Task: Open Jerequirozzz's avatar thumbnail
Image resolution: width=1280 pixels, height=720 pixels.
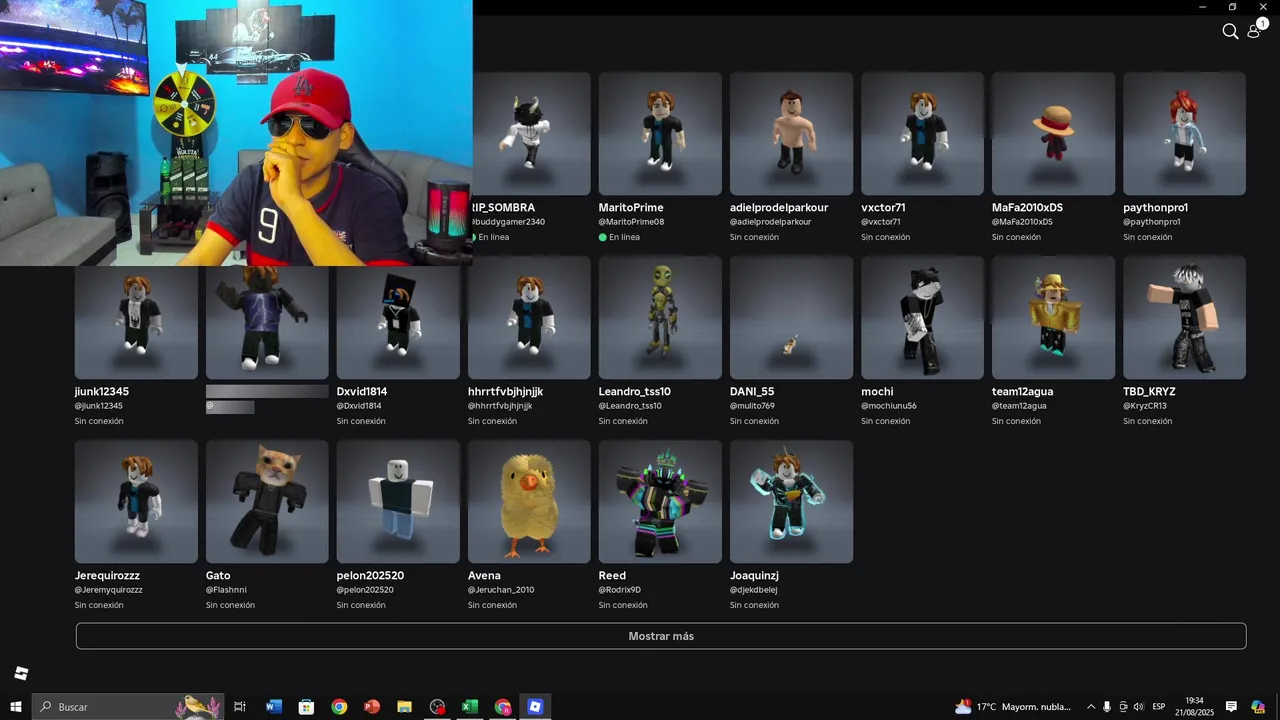Action: pyautogui.click(x=136, y=501)
